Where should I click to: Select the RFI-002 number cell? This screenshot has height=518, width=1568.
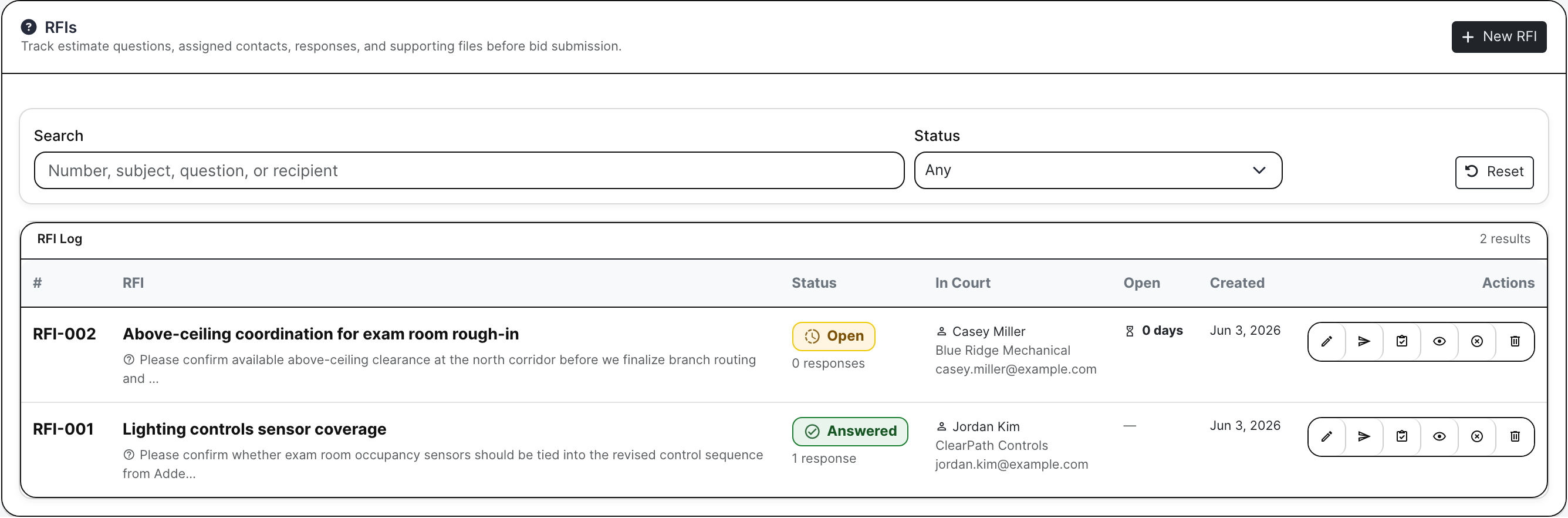coord(65,334)
